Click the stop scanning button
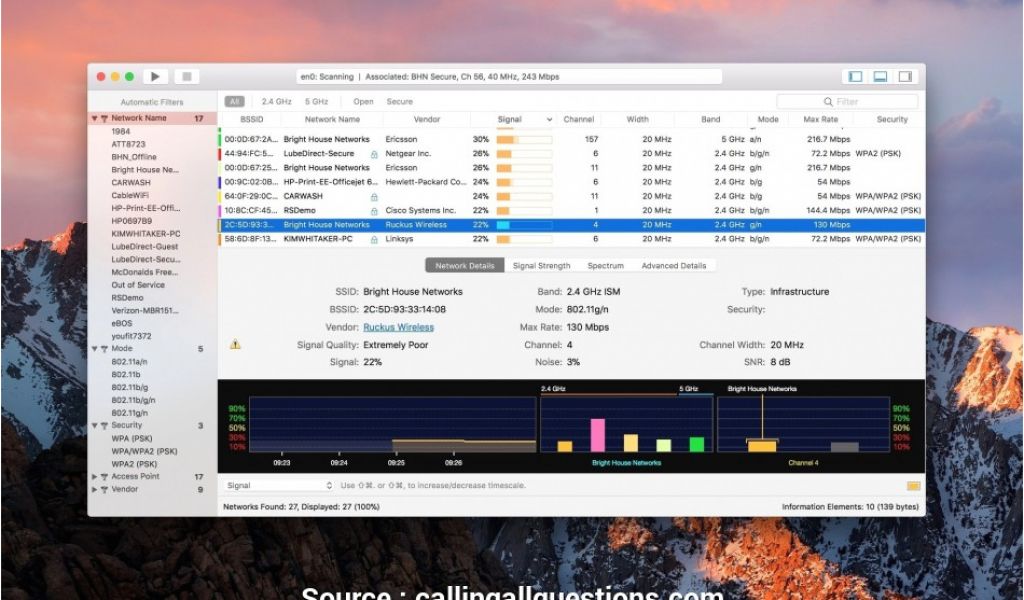Image resolution: width=1024 pixels, height=600 pixels. pos(186,76)
